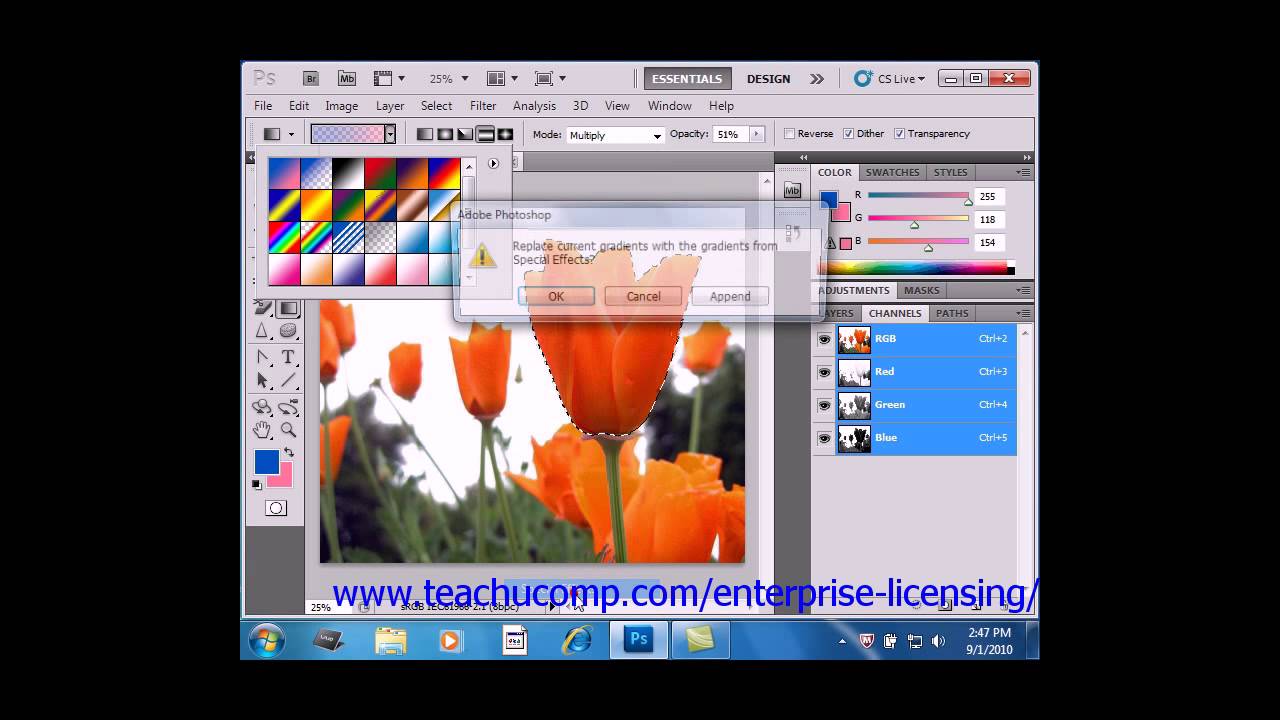Image resolution: width=1280 pixels, height=720 pixels.
Task: Show more workspaces with double chevron
Action: pyautogui.click(x=817, y=79)
